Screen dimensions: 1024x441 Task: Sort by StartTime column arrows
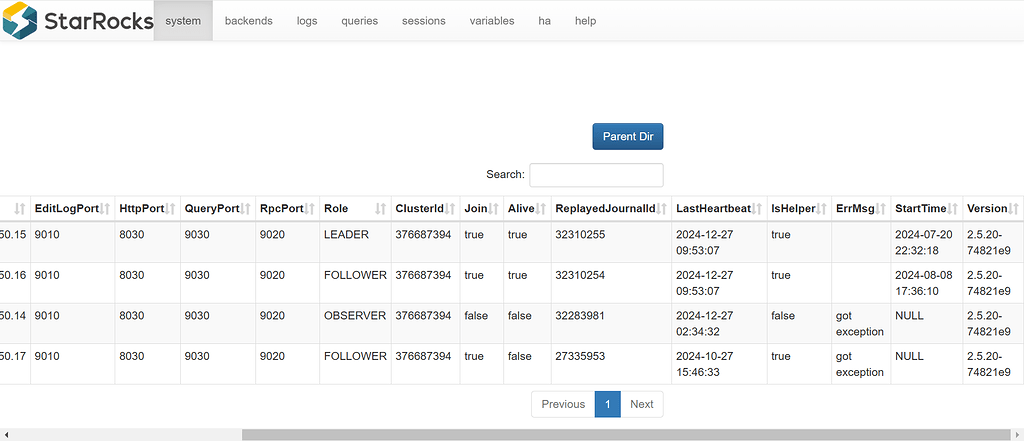point(952,209)
